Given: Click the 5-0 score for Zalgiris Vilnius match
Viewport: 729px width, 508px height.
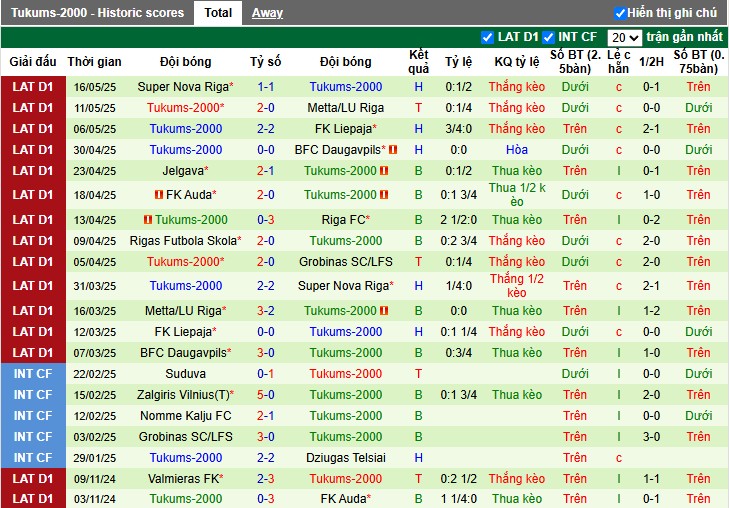Looking at the screenshot, I should [265, 395].
